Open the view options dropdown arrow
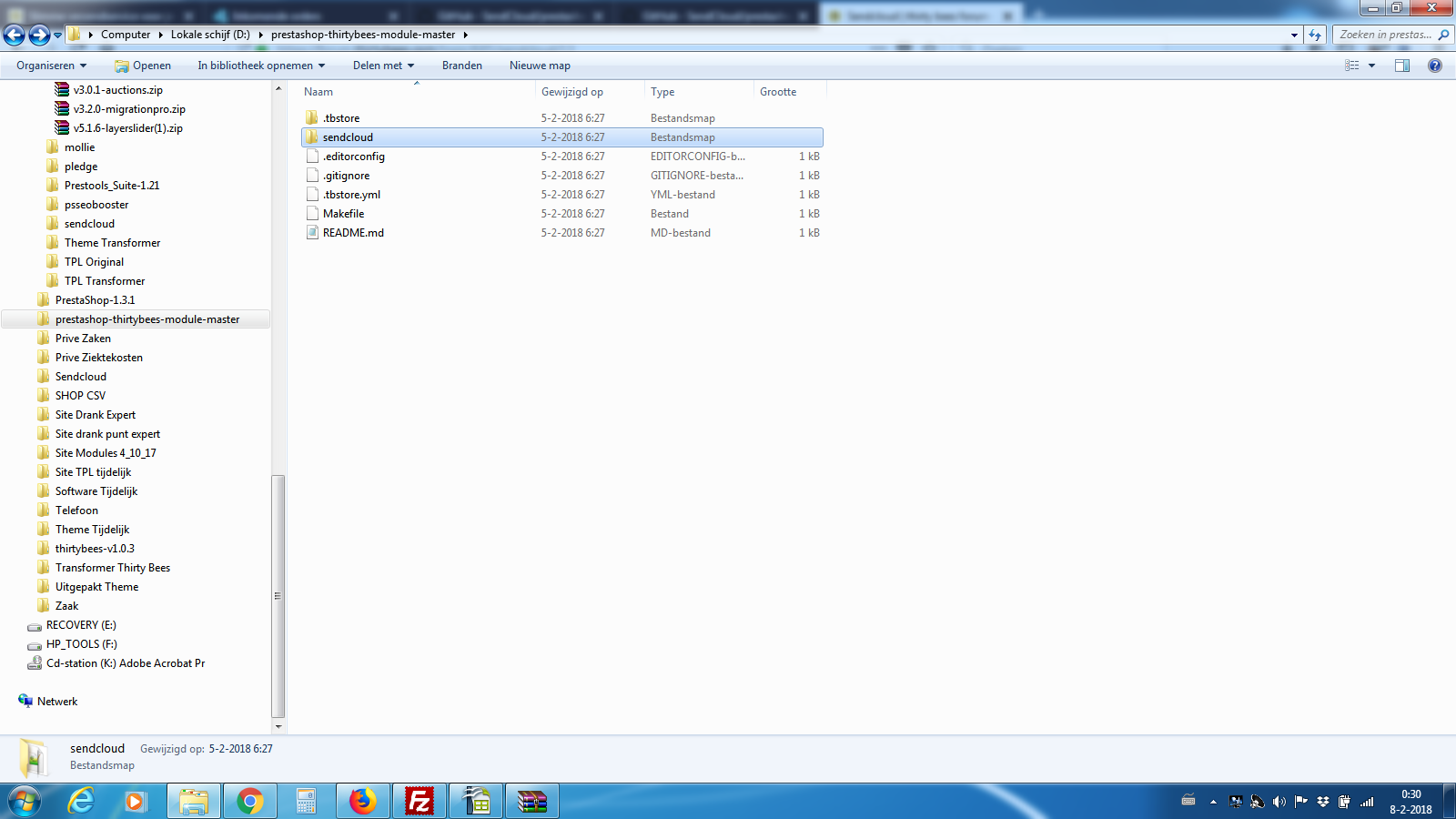 (x=1372, y=66)
